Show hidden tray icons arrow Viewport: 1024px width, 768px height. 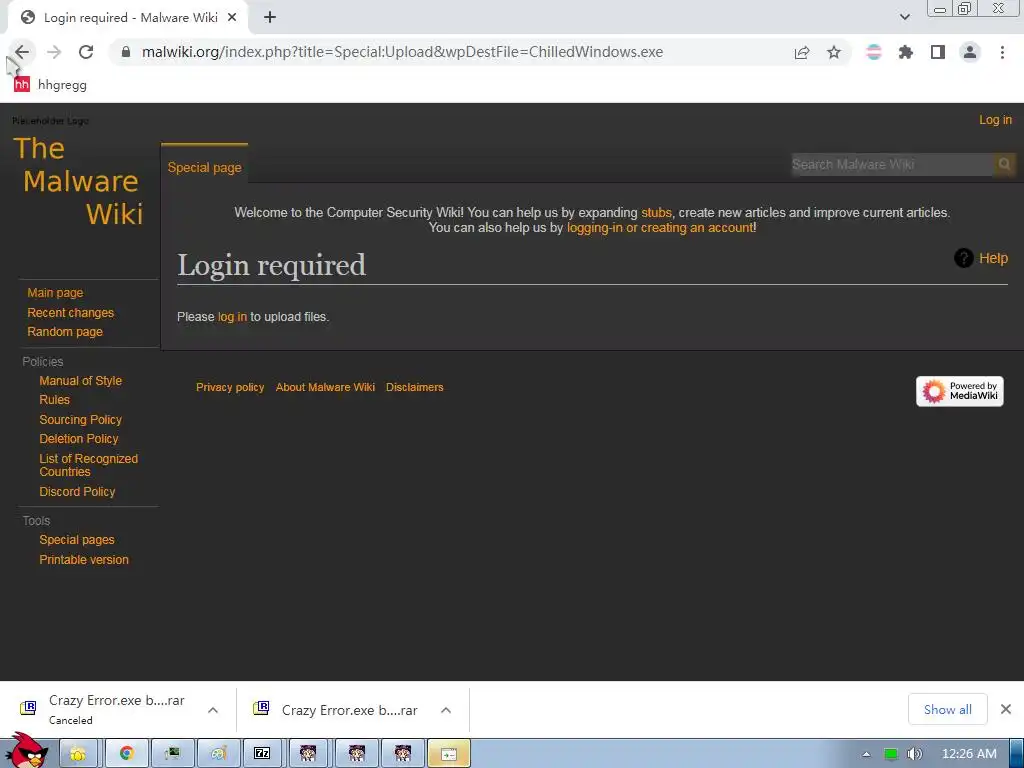(x=866, y=754)
